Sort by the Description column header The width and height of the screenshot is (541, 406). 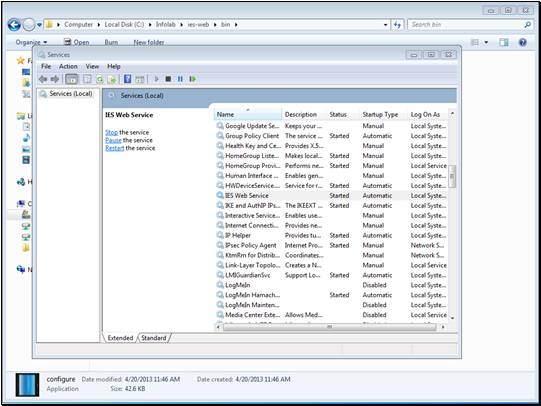304,114
